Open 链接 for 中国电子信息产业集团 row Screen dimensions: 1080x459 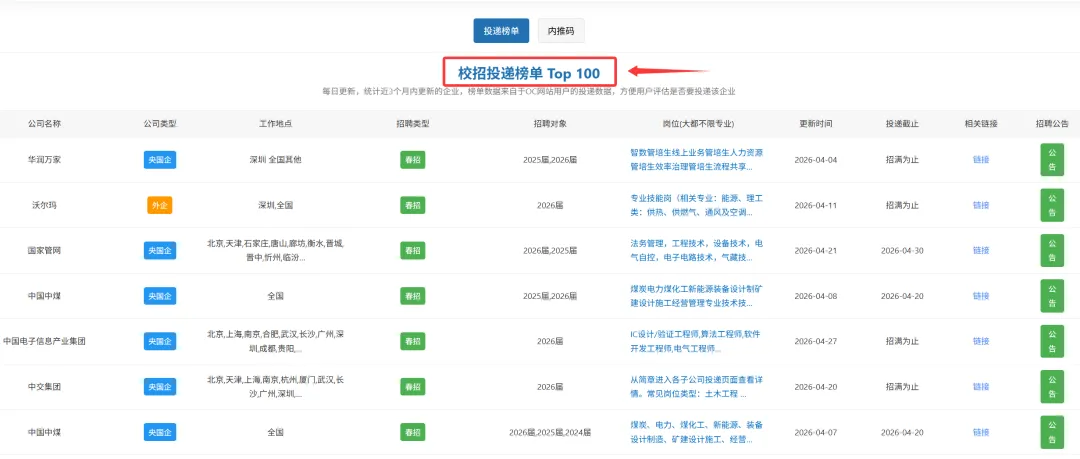point(981,341)
